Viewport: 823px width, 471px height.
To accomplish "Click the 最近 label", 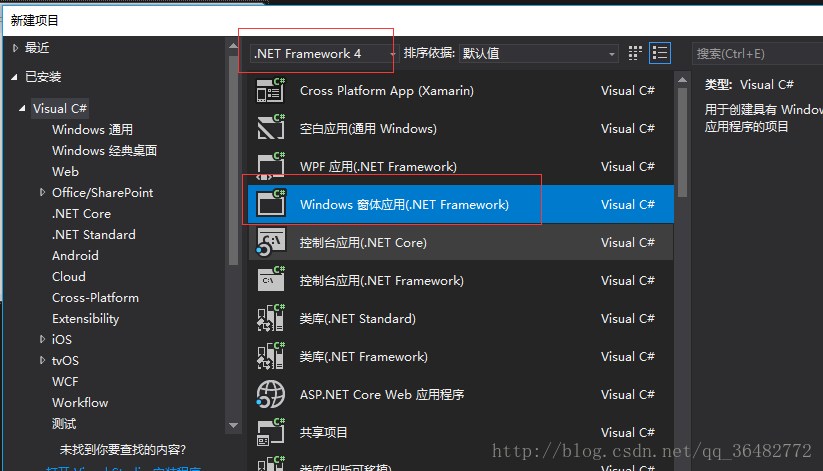I will point(37,48).
